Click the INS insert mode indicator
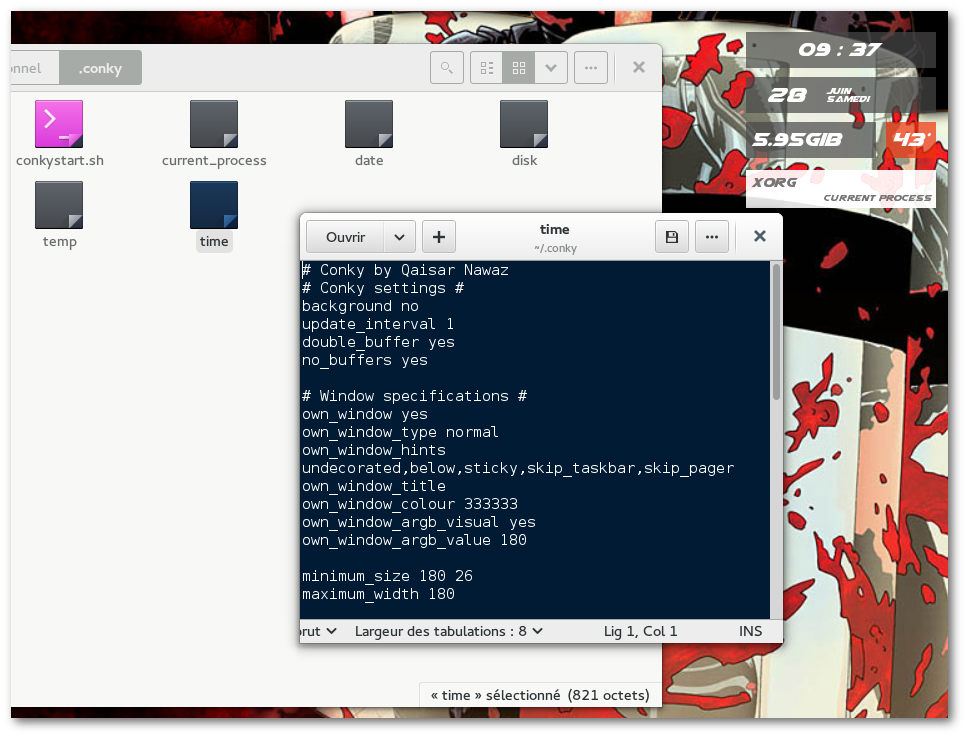This screenshot has width=967, height=737. pos(751,632)
